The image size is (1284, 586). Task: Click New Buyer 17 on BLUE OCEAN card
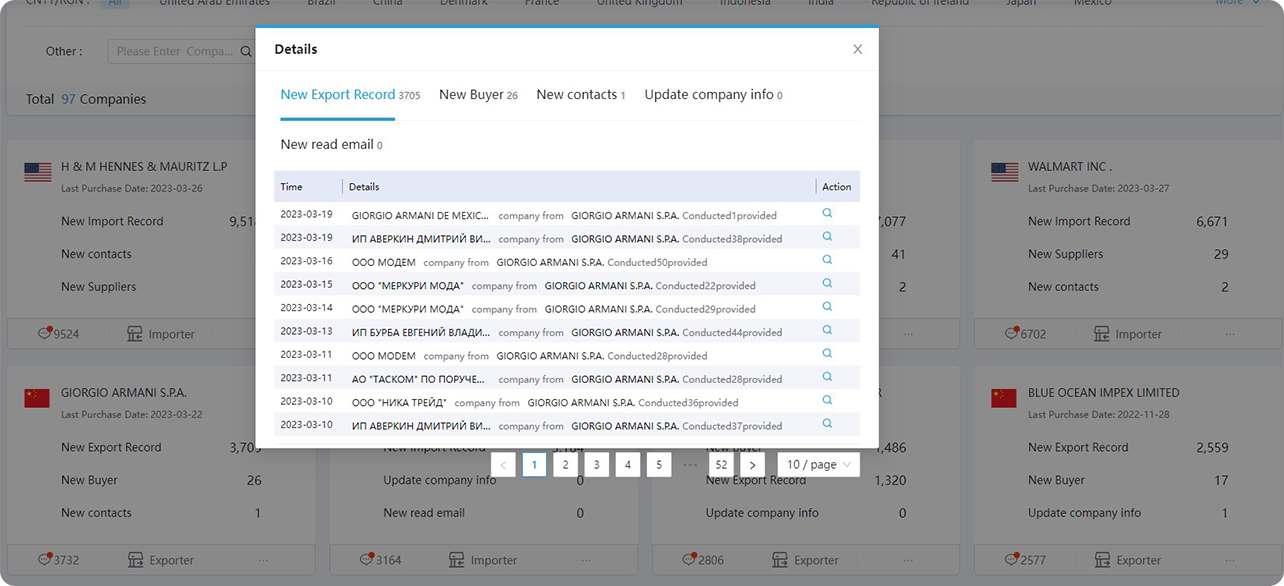[1128, 480]
